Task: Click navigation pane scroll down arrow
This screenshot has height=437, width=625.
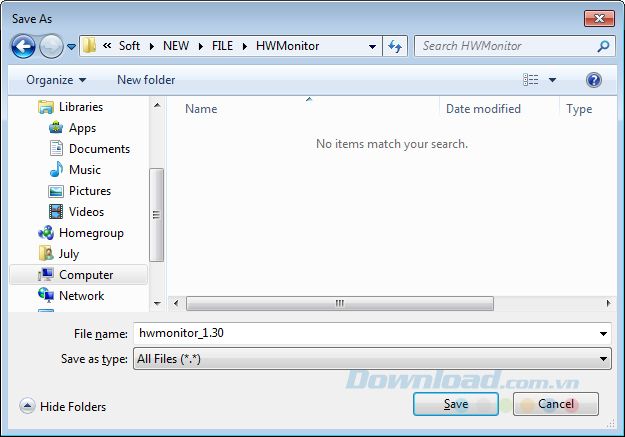Action: 157,304
